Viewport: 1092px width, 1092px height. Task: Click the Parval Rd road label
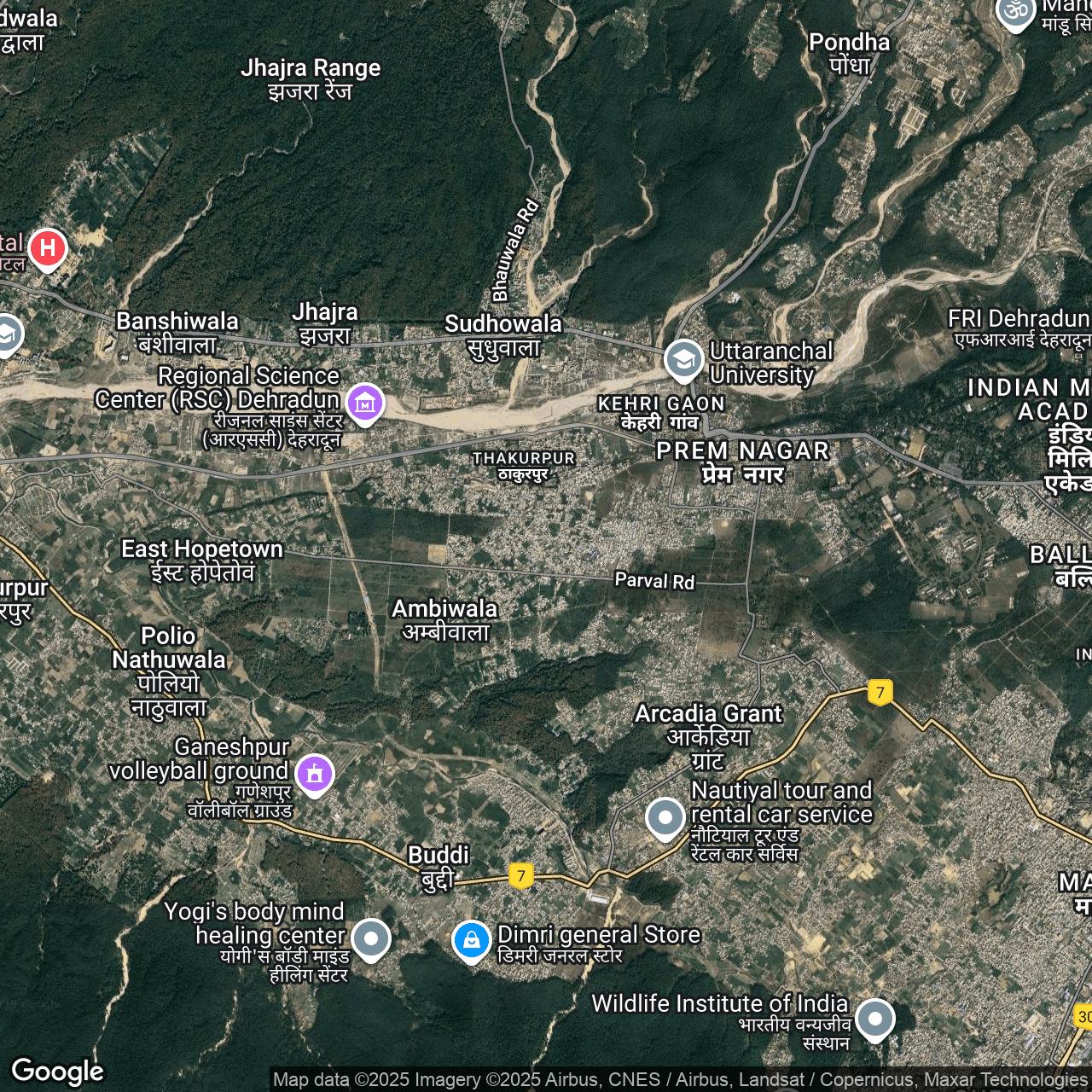(x=654, y=581)
